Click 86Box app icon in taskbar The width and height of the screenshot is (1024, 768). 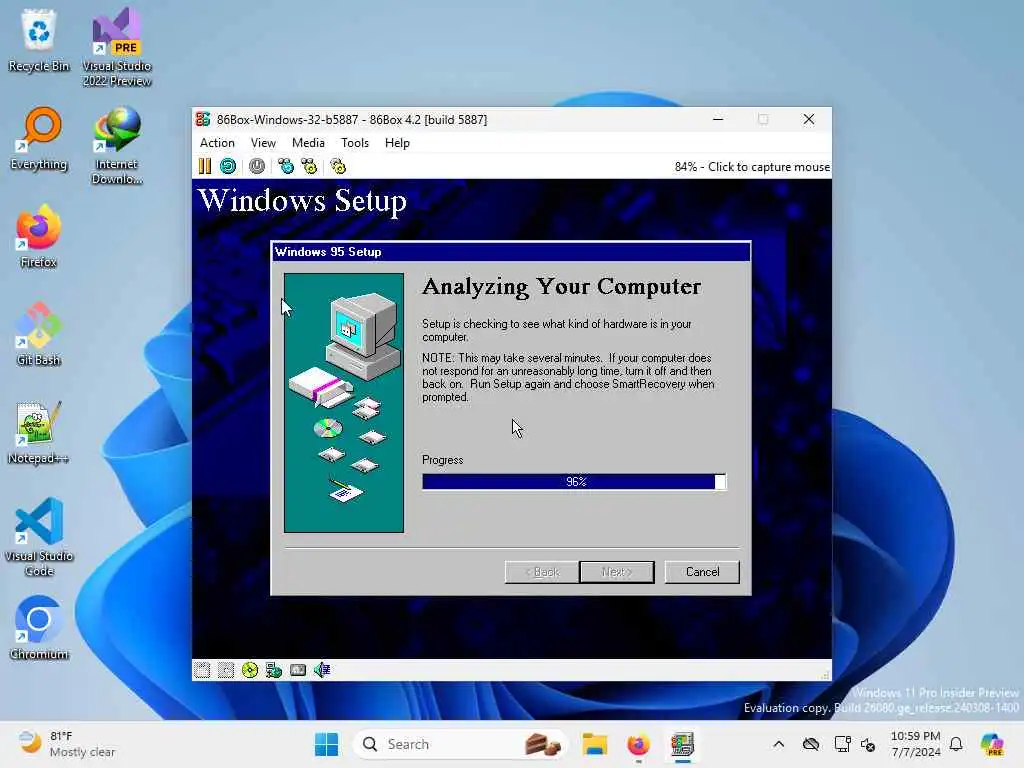[x=682, y=744]
